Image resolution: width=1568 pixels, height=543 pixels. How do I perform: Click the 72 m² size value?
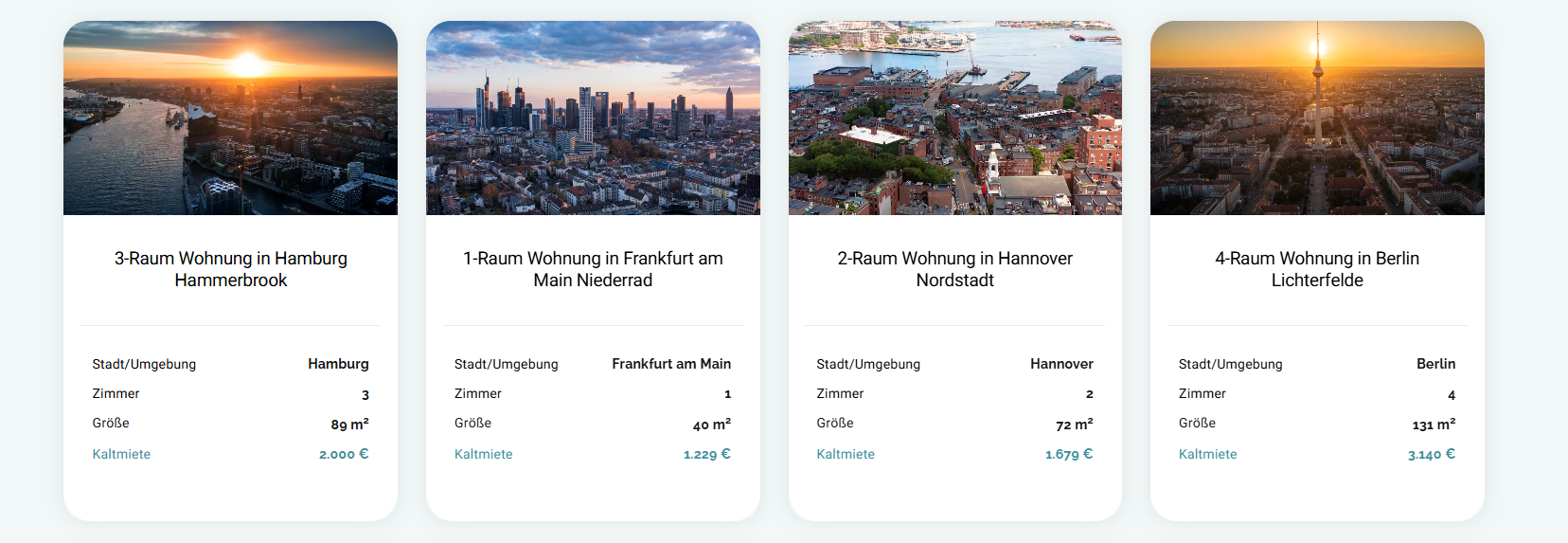[x=1074, y=425]
